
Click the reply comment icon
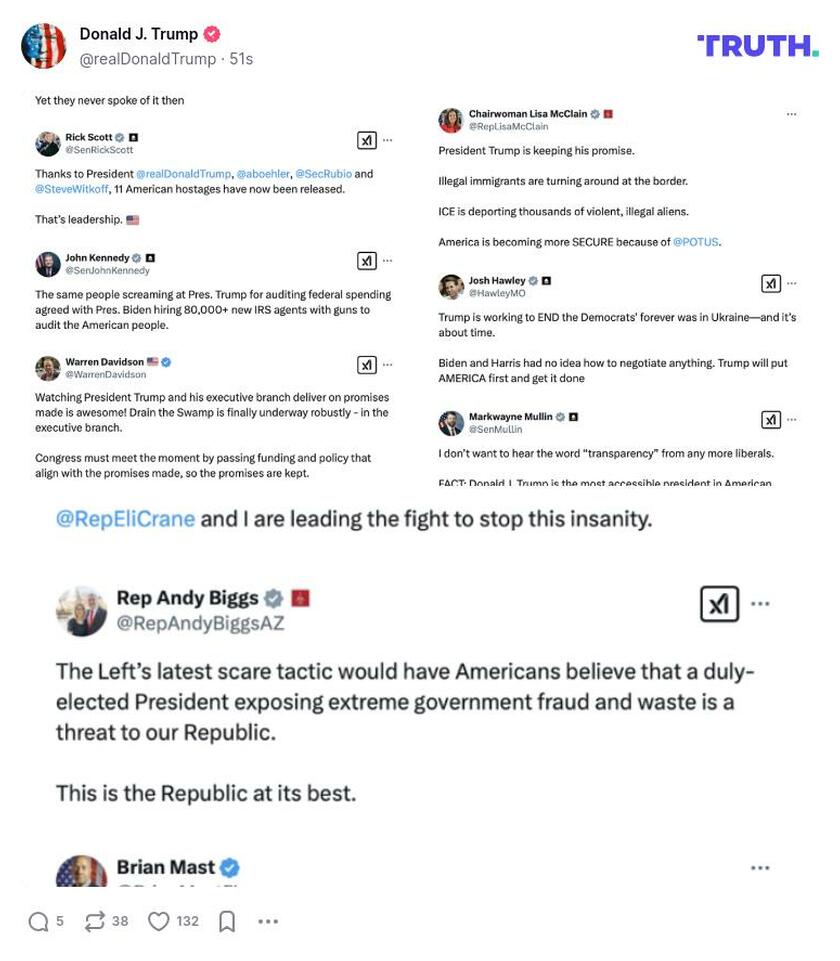[39, 921]
